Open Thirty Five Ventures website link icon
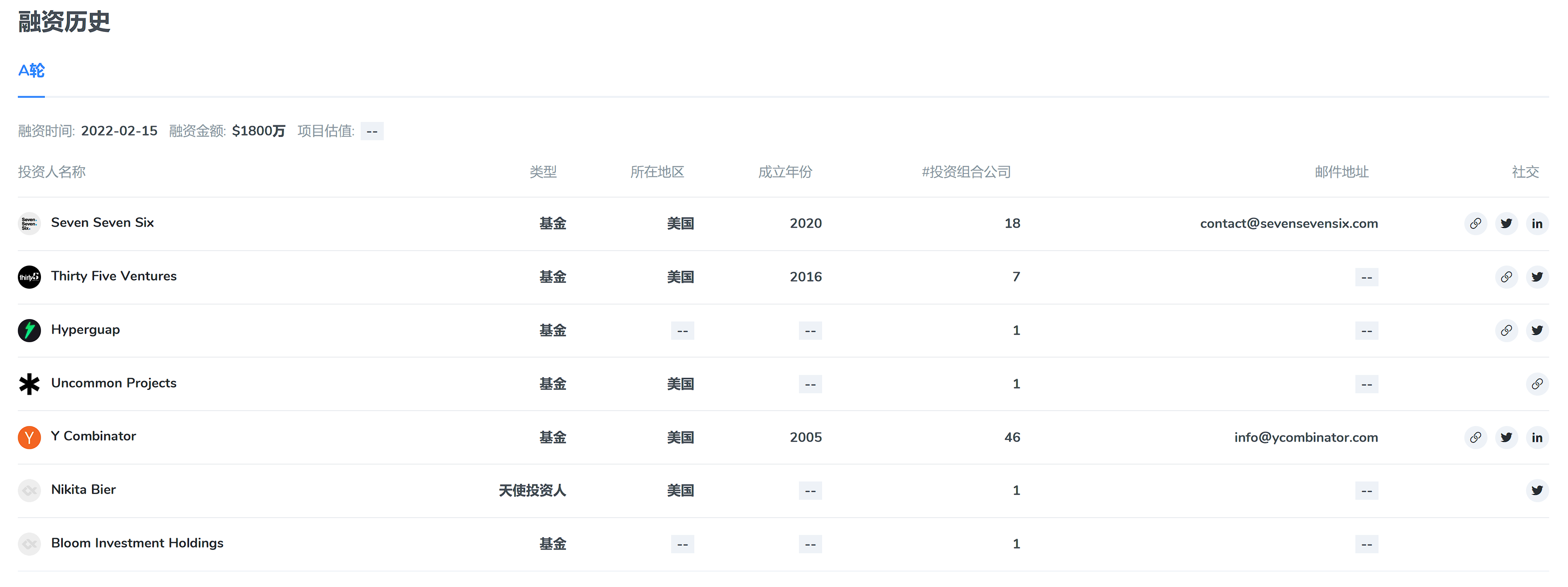Screen dimensions: 1568x587 click(x=1506, y=278)
